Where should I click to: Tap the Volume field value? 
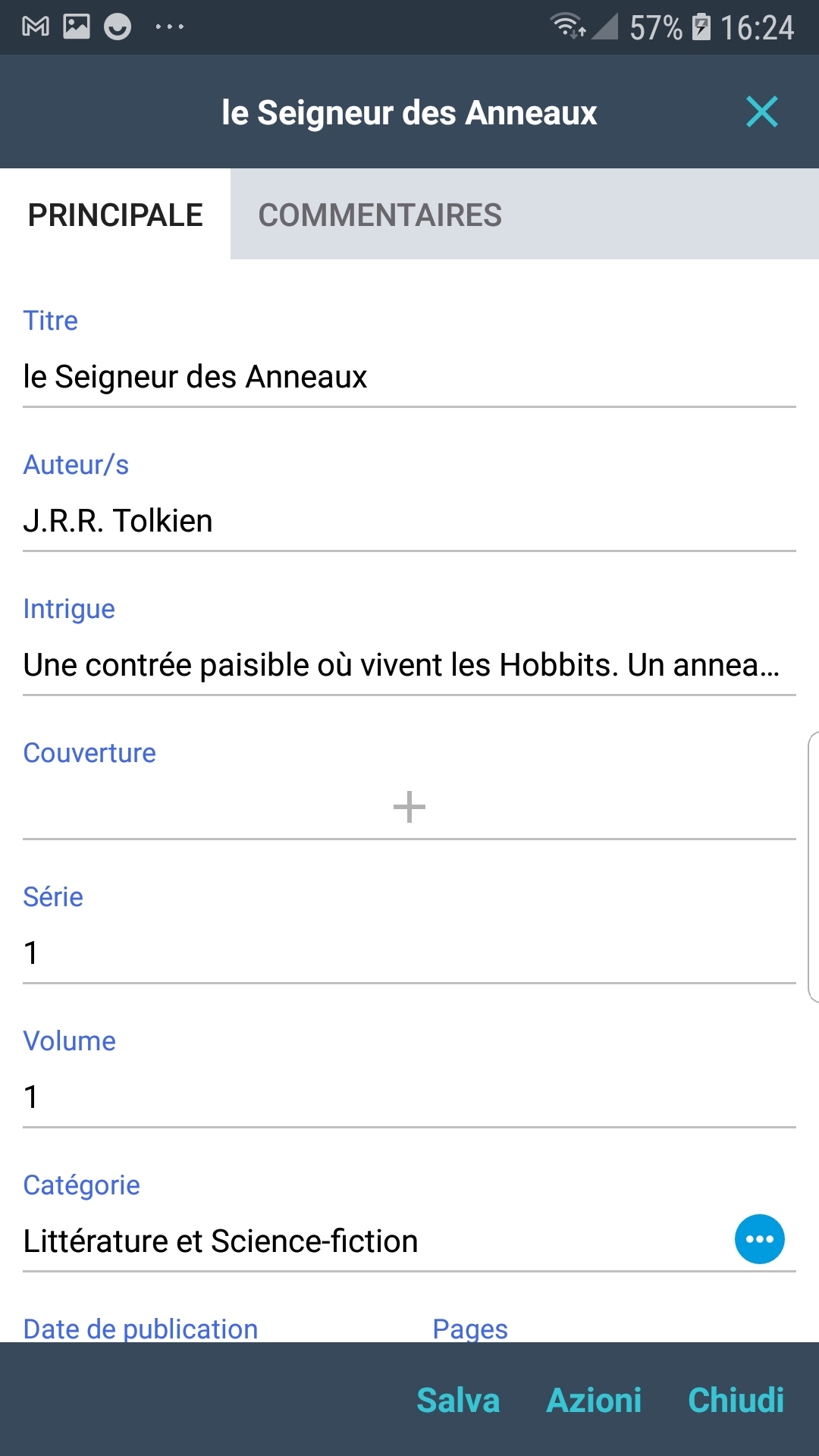point(409,1097)
